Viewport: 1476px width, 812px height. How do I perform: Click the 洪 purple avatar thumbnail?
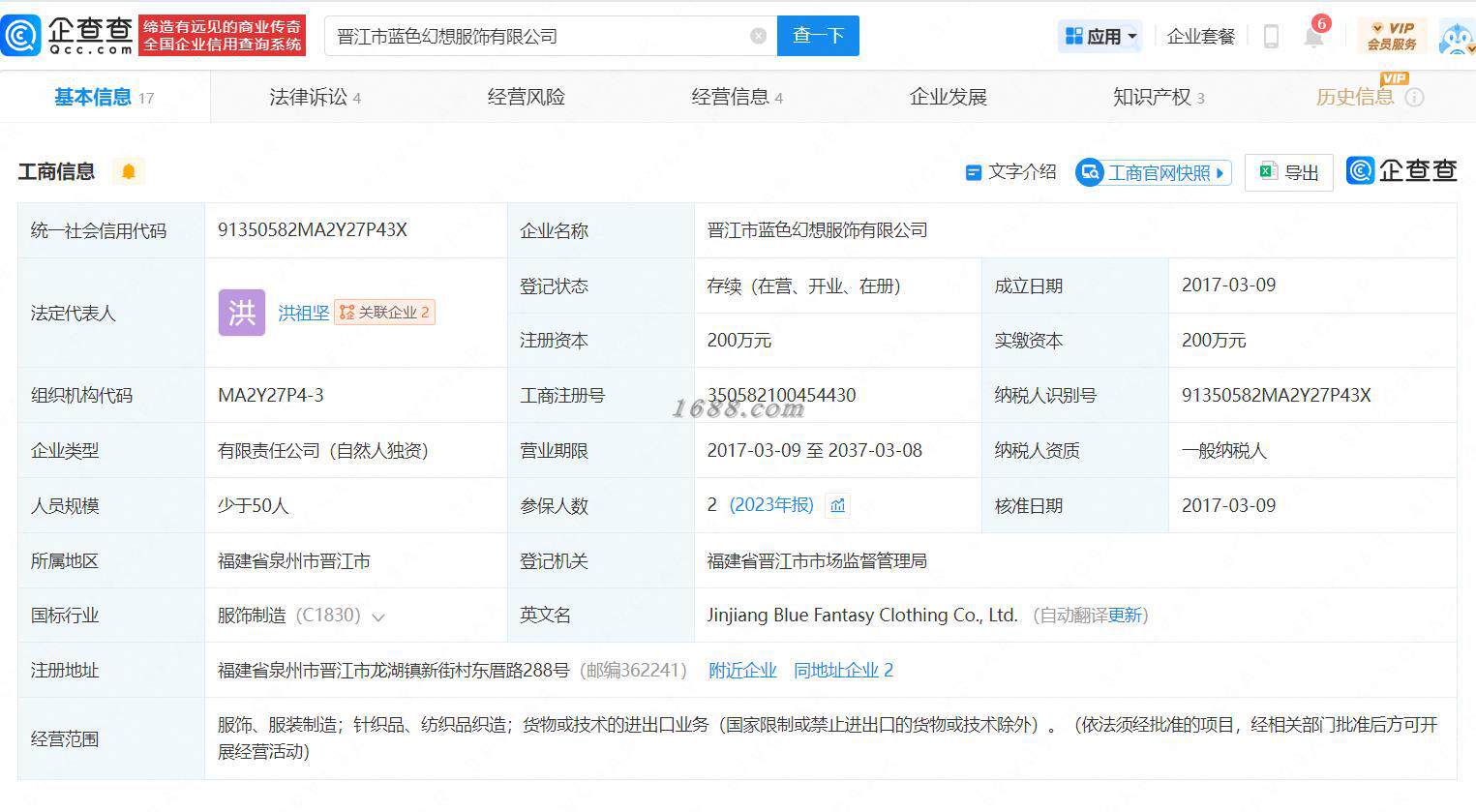point(242,313)
